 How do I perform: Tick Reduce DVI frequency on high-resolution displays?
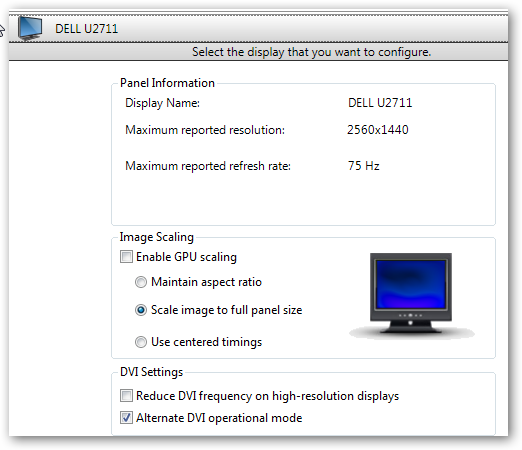coord(126,396)
